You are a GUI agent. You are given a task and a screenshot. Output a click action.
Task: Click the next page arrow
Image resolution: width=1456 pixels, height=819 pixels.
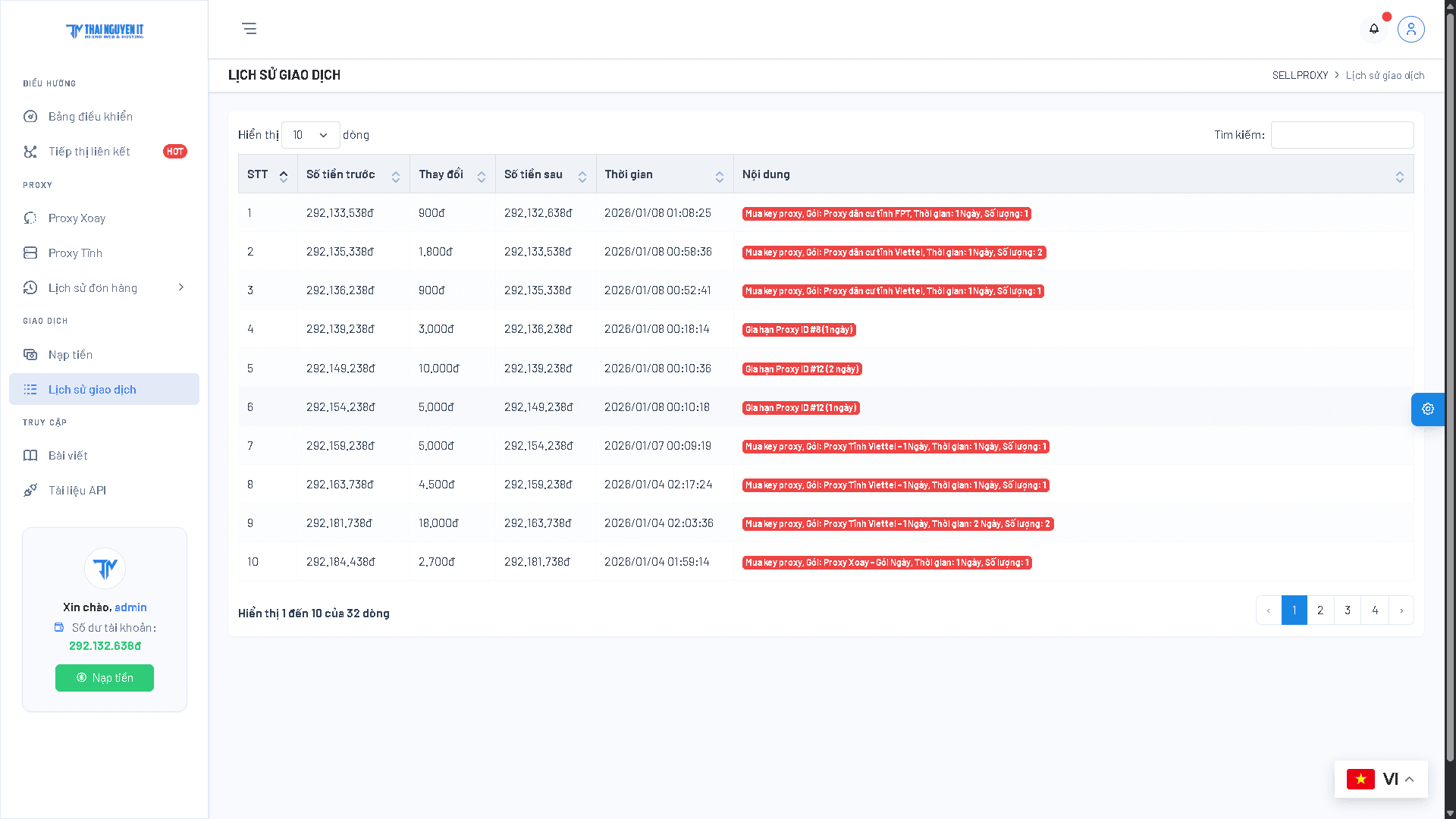1401,610
